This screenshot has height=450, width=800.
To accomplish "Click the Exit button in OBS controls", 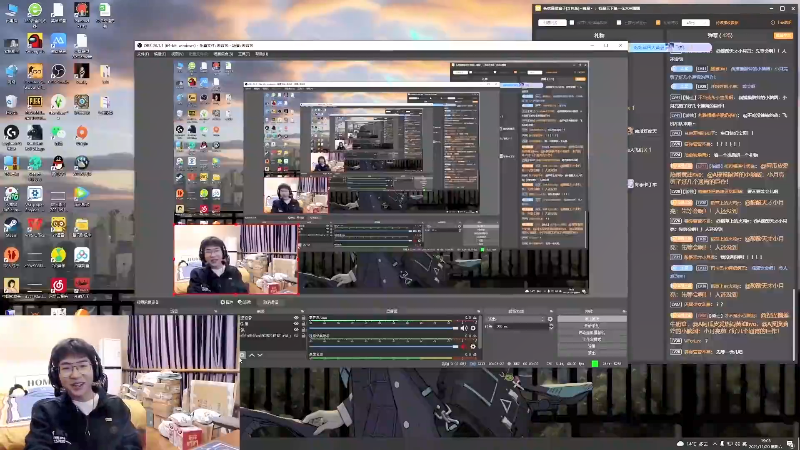I will click(592, 353).
